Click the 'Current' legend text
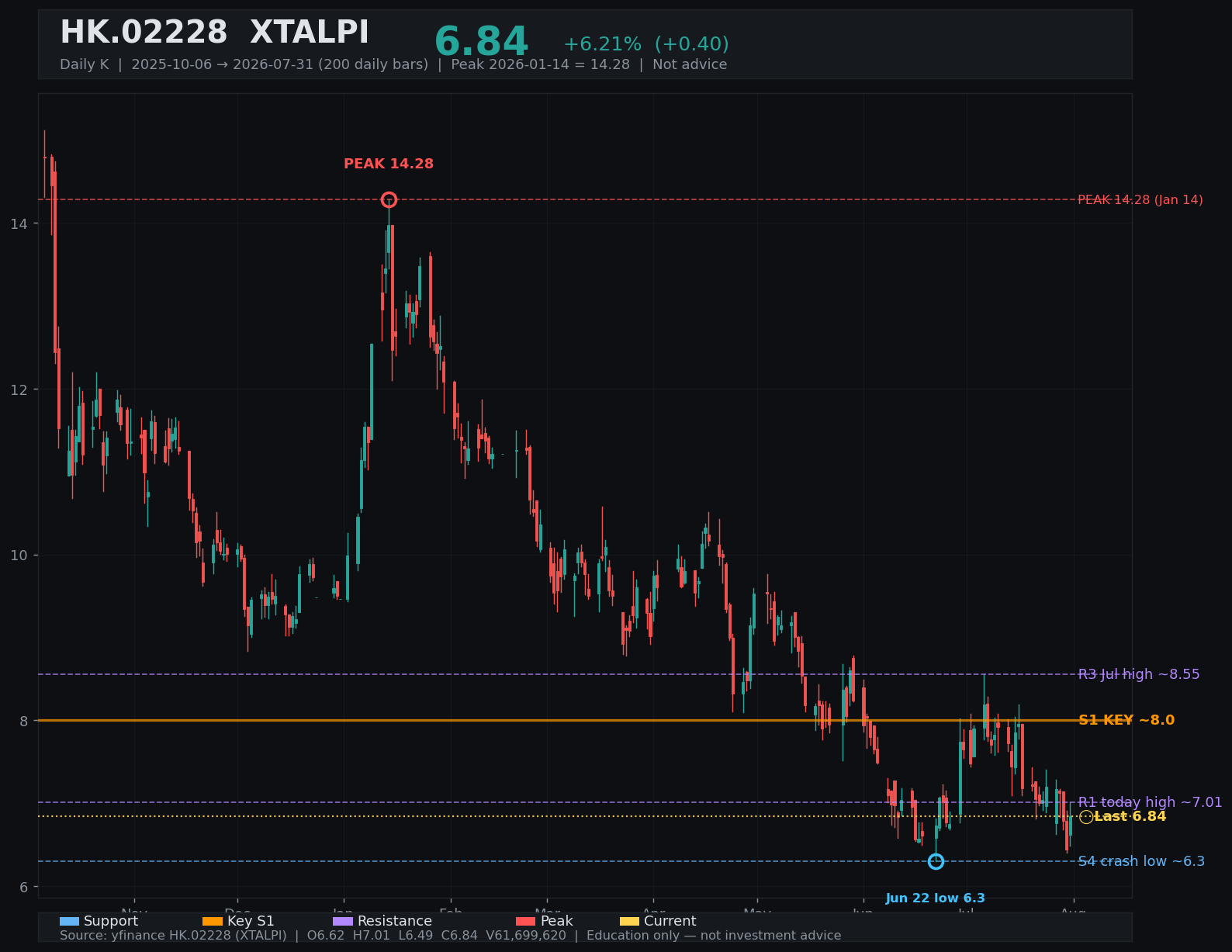The image size is (1232, 952). (670, 921)
